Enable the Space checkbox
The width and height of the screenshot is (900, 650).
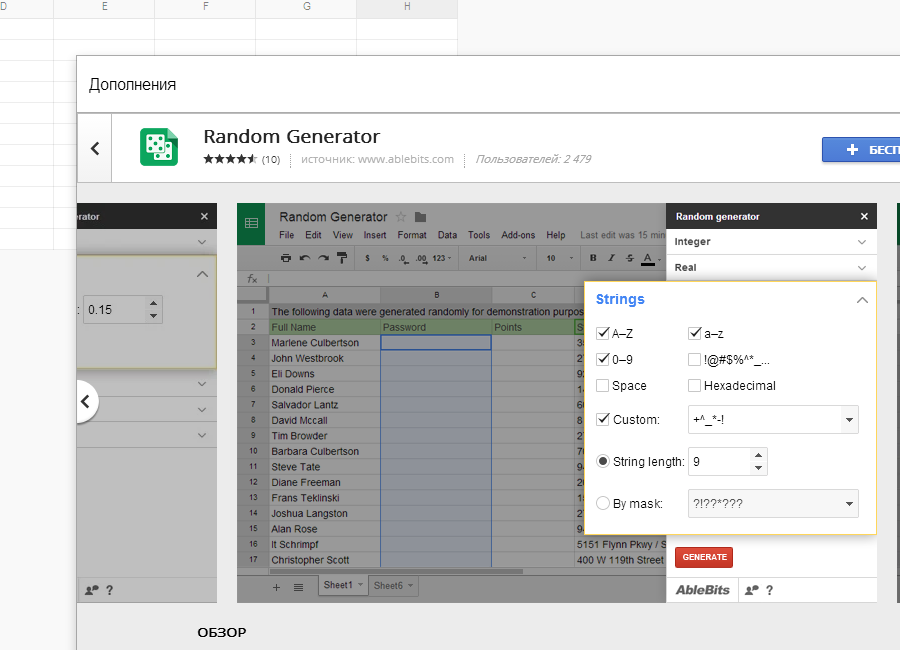603,385
